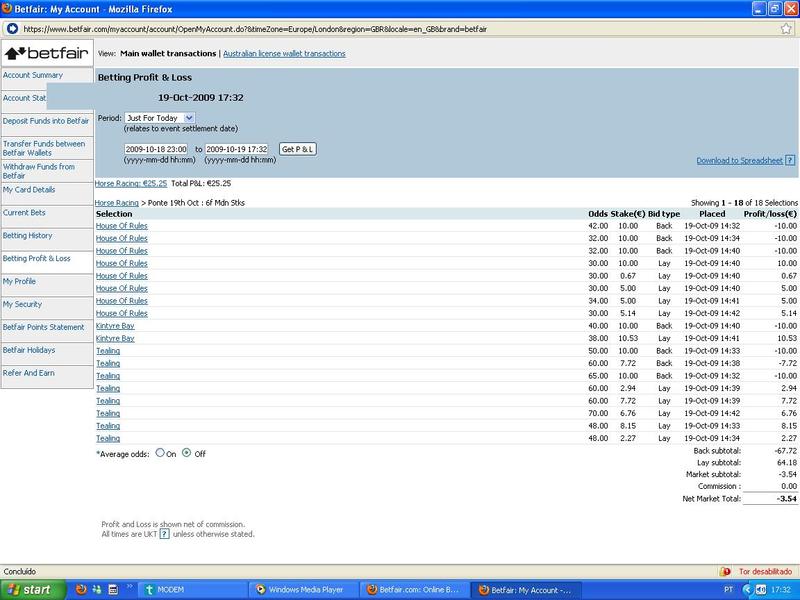800x600 pixels.
Task: Switch to MODEM taskbar window
Action: 193,590
